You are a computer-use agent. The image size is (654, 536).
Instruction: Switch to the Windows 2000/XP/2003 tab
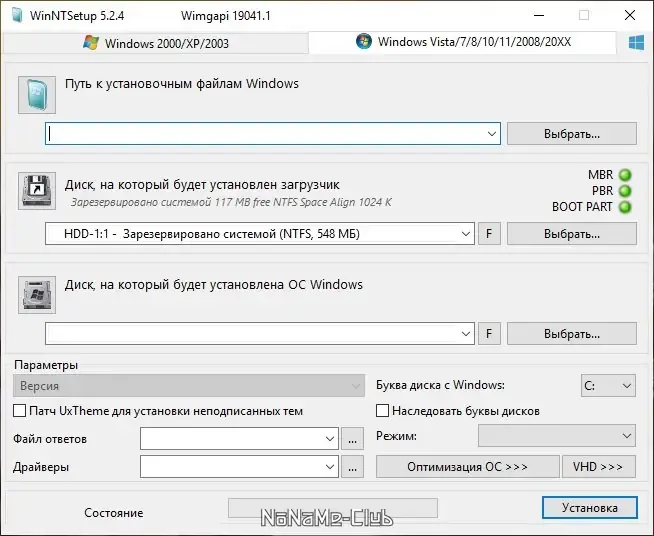pyautogui.click(x=156, y=43)
